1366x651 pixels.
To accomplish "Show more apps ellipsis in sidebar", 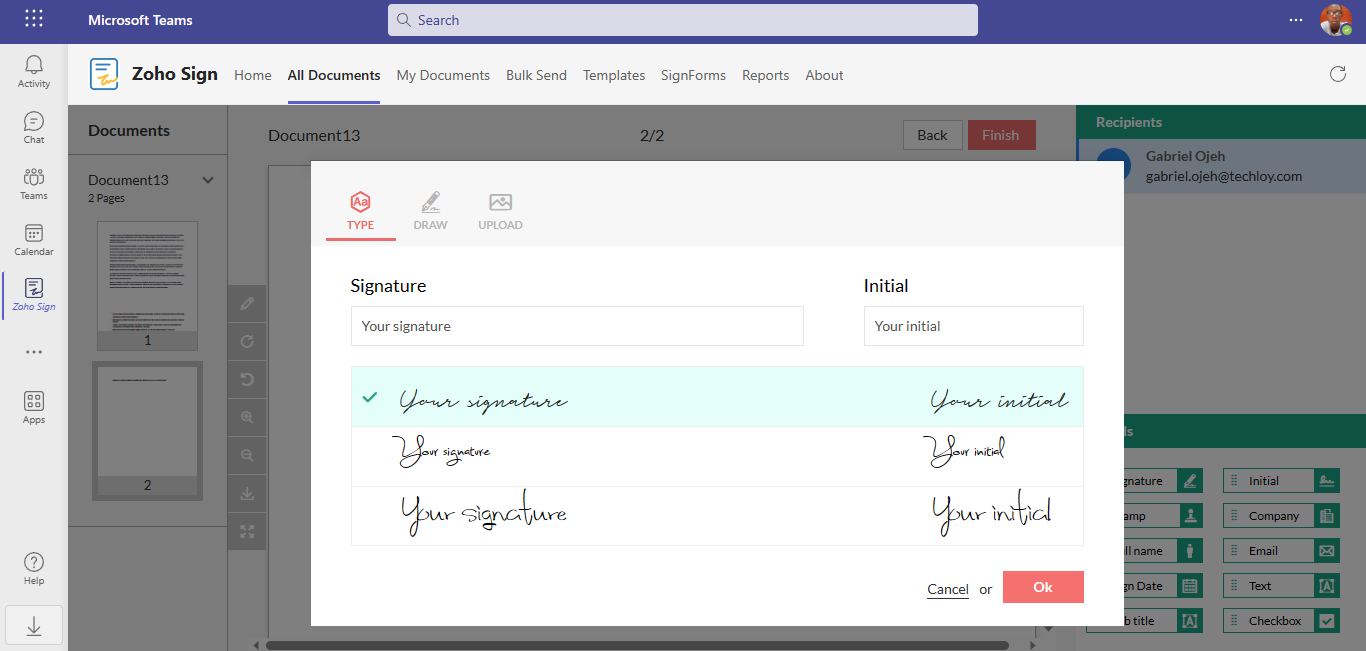I will tap(34, 352).
